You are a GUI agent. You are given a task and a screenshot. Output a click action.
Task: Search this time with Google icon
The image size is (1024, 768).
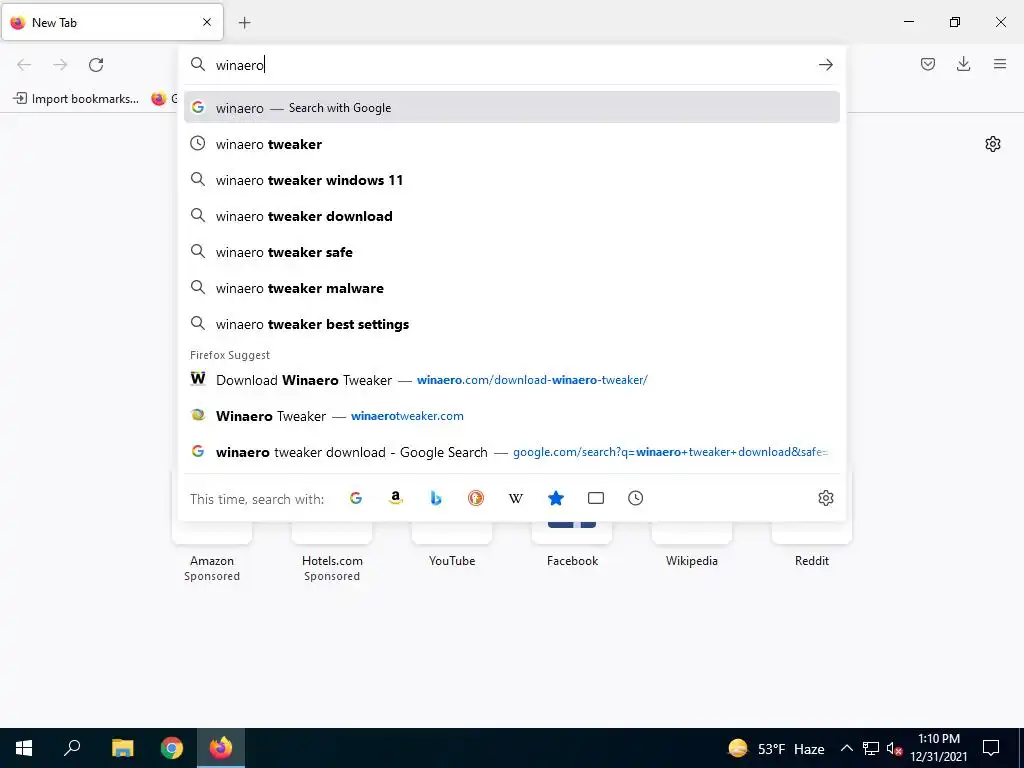coord(356,498)
